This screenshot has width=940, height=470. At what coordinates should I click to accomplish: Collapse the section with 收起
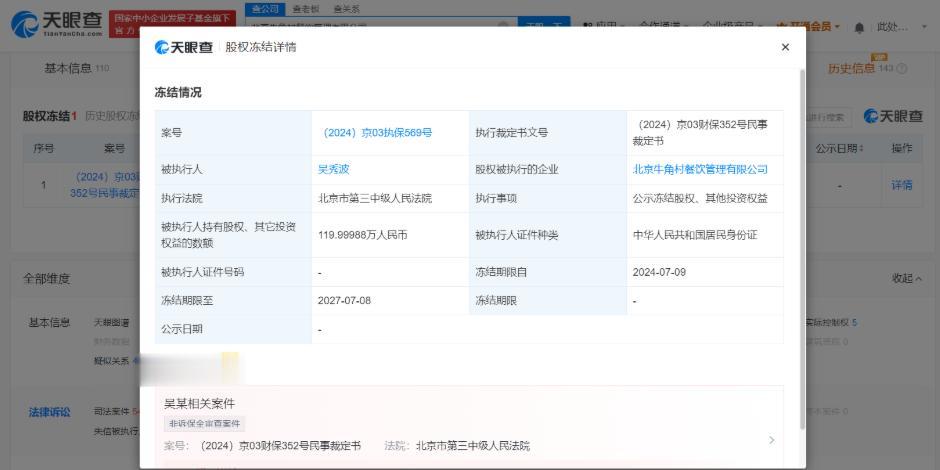coord(906,278)
